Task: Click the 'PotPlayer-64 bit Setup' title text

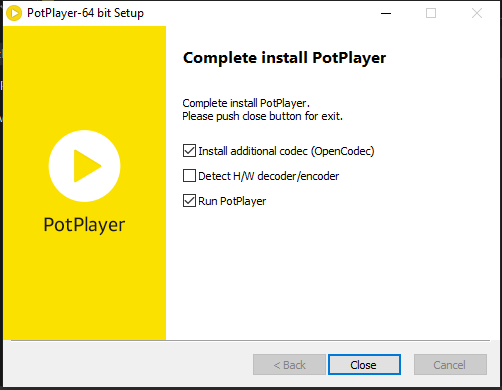Action: pos(85,13)
